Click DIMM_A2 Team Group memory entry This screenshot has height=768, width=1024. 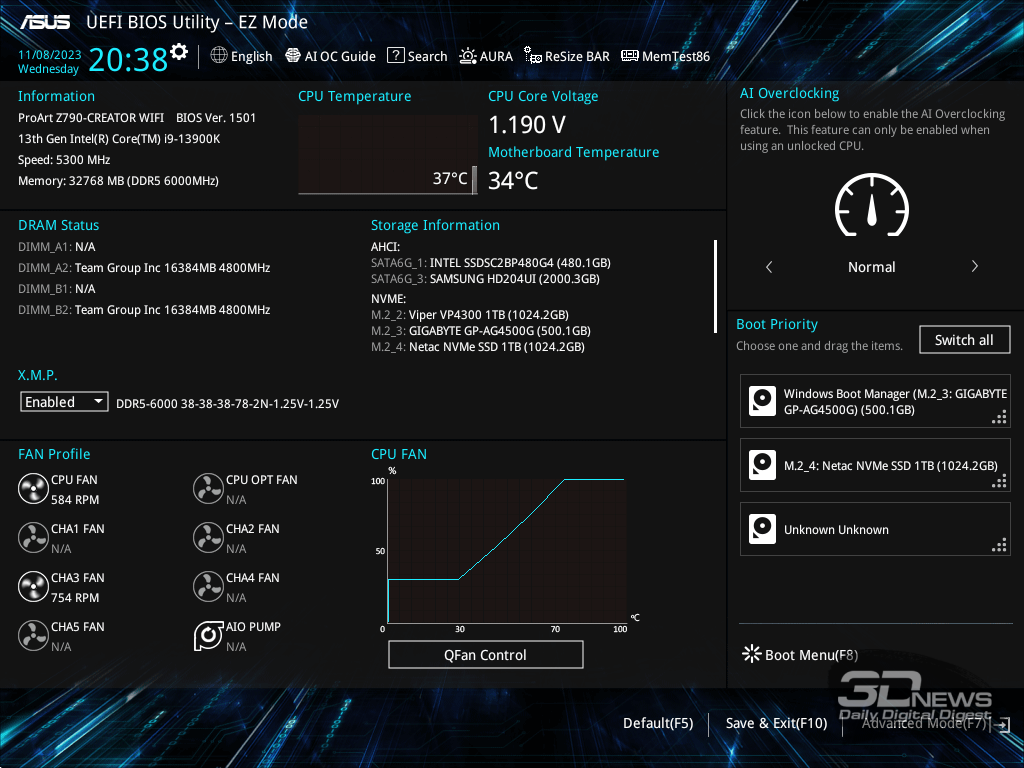point(144,268)
